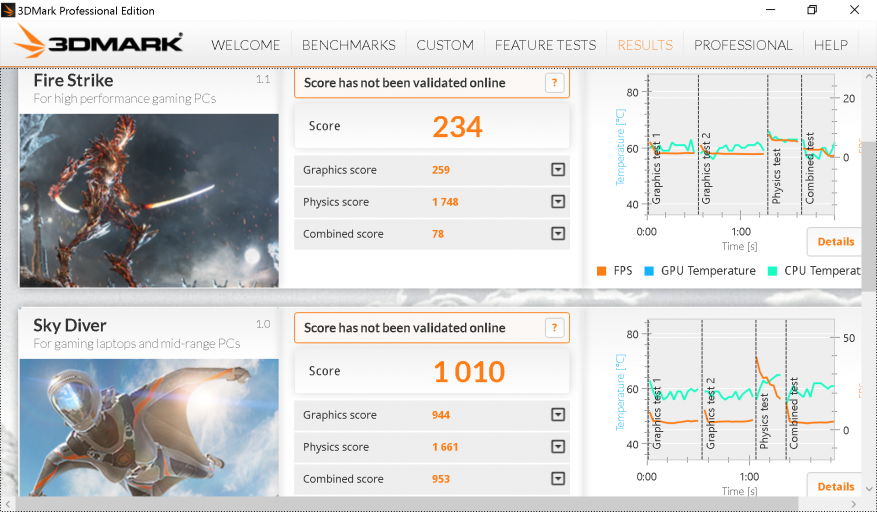Expand Fire Strike Combined score details

click(x=558, y=233)
